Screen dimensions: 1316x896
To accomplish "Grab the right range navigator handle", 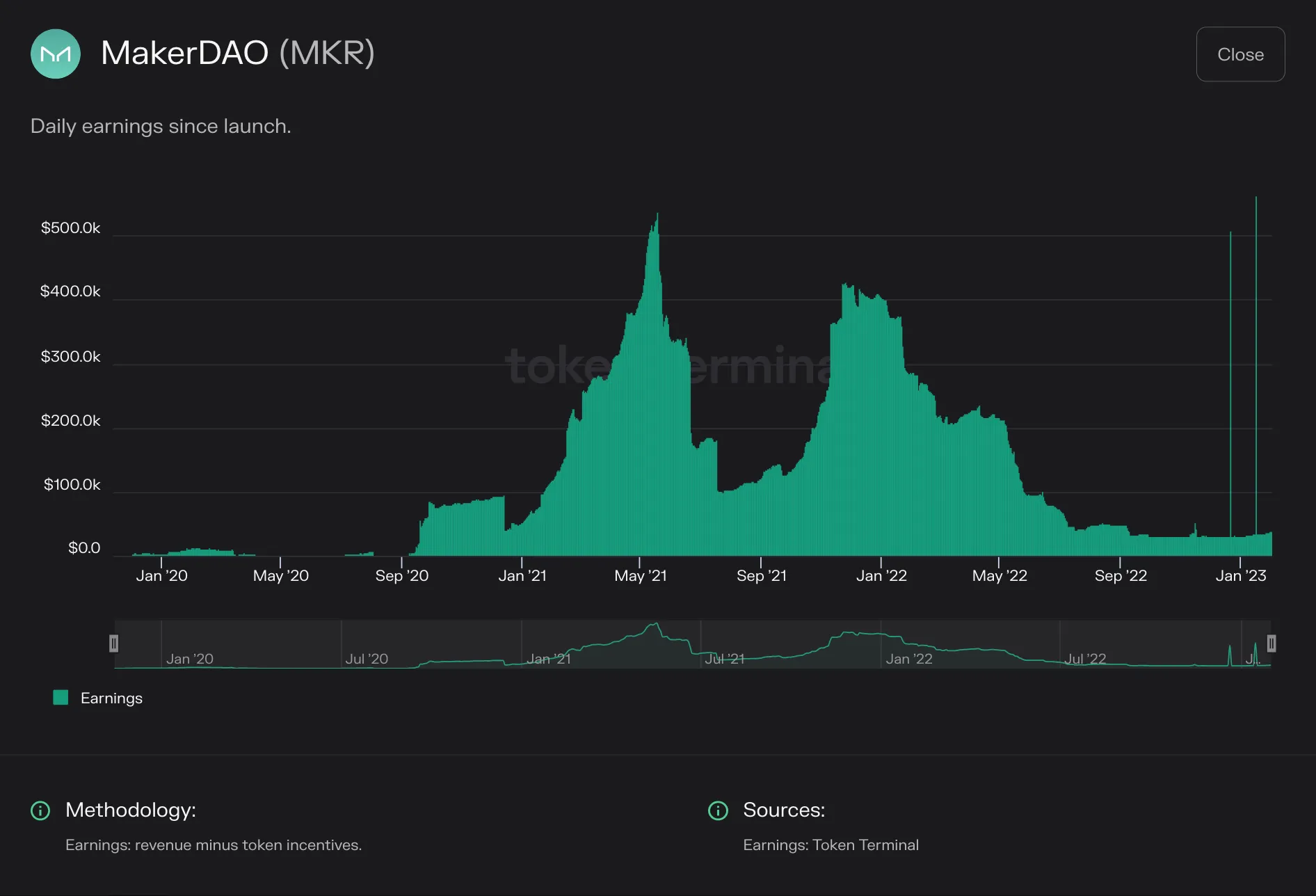I will pyautogui.click(x=1271, y=643).
